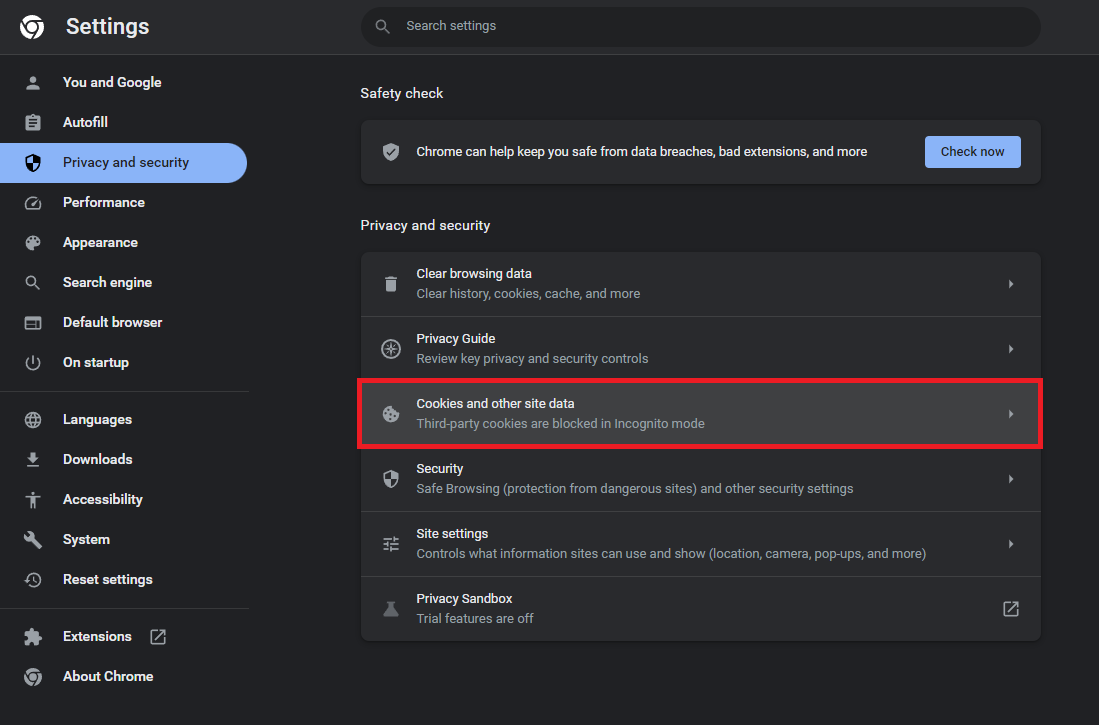Click the cookie icon near Cookies and other site data
The image size is (1099, 725).
[390, 413]
